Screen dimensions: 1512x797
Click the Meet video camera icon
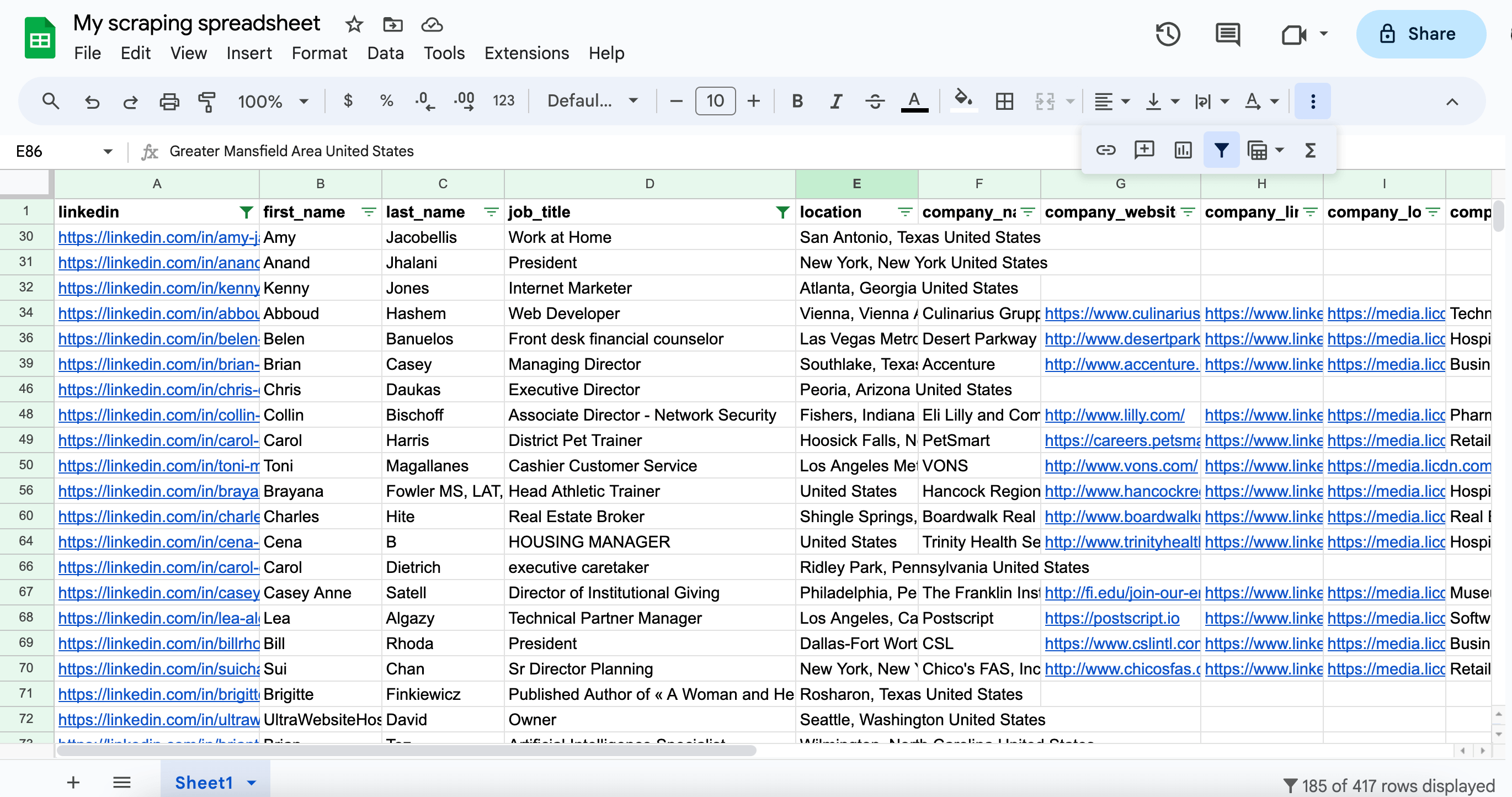(x=1293, y=34)
